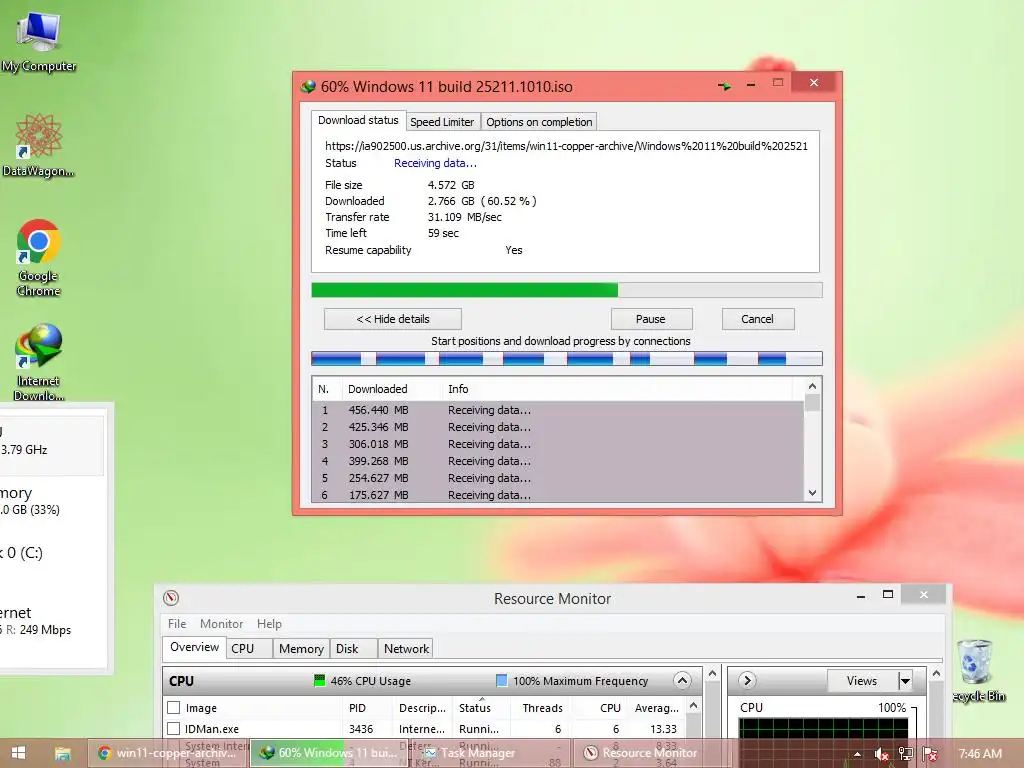Sort by Status column in Resource Monitor
The width and height of the screenshot is (1024, 768).
pyautogui.click(x=480, y=708)
